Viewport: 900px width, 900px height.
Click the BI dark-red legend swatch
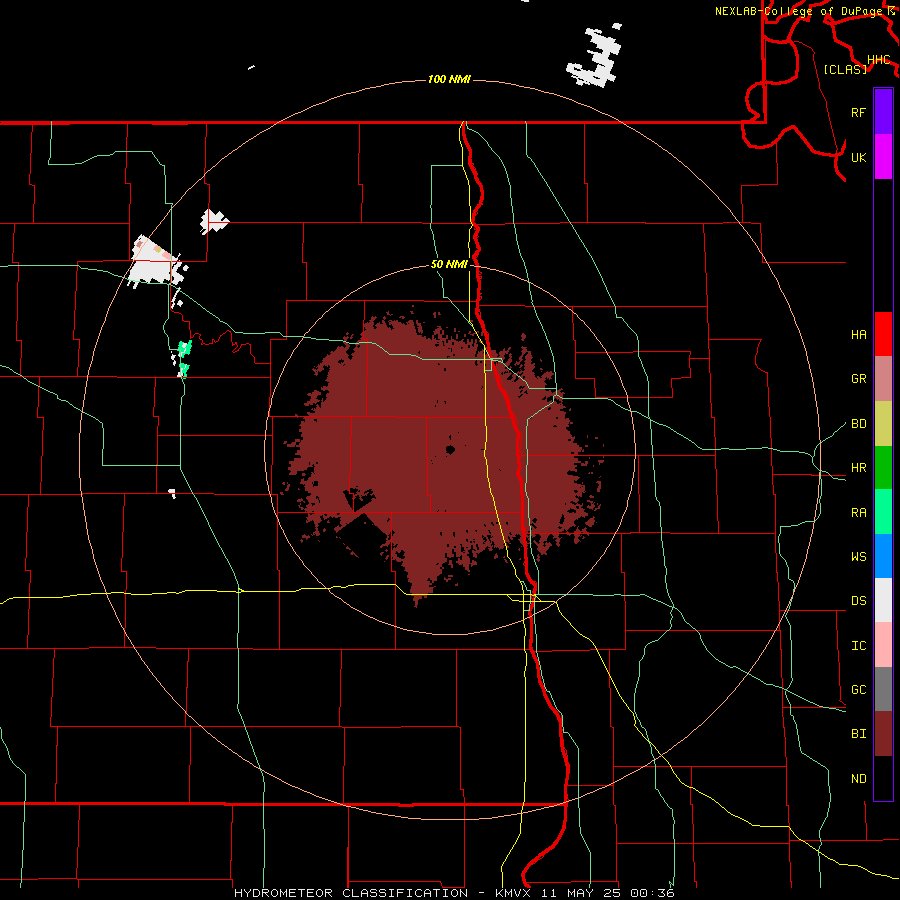[883, 734]
